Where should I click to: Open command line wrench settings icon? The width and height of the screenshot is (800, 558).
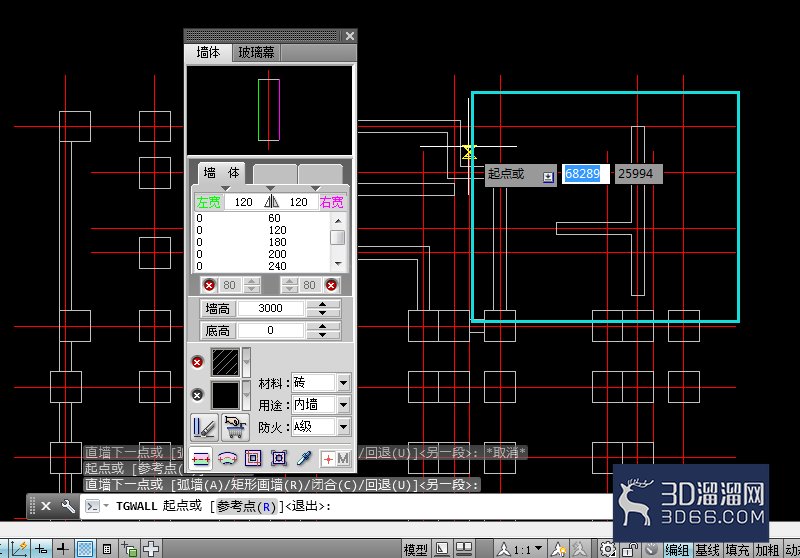68,506
